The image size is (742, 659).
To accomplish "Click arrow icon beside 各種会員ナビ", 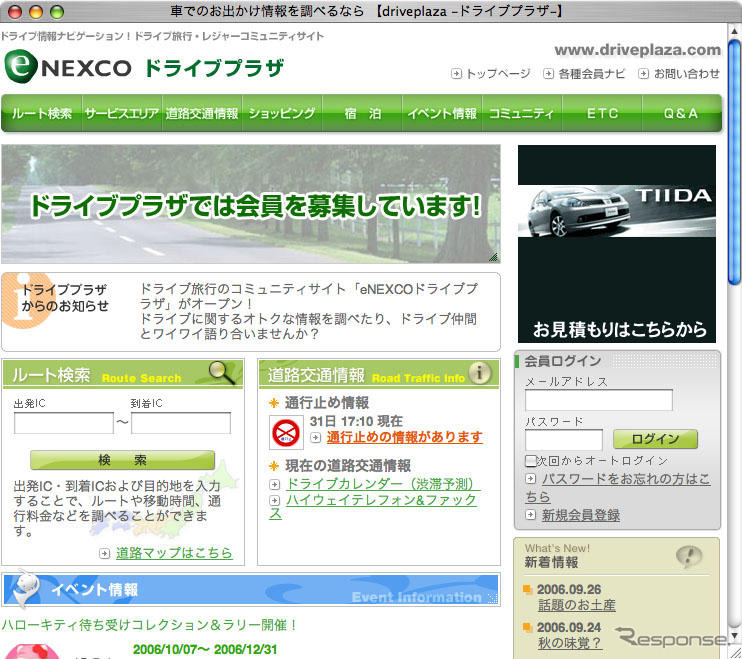I will (548, 74).
